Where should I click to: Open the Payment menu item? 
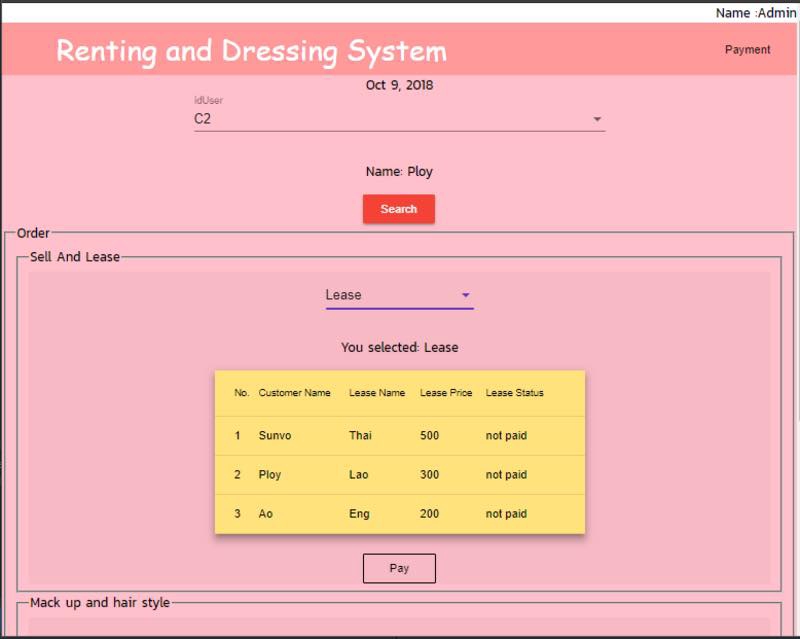coord(747,50)
